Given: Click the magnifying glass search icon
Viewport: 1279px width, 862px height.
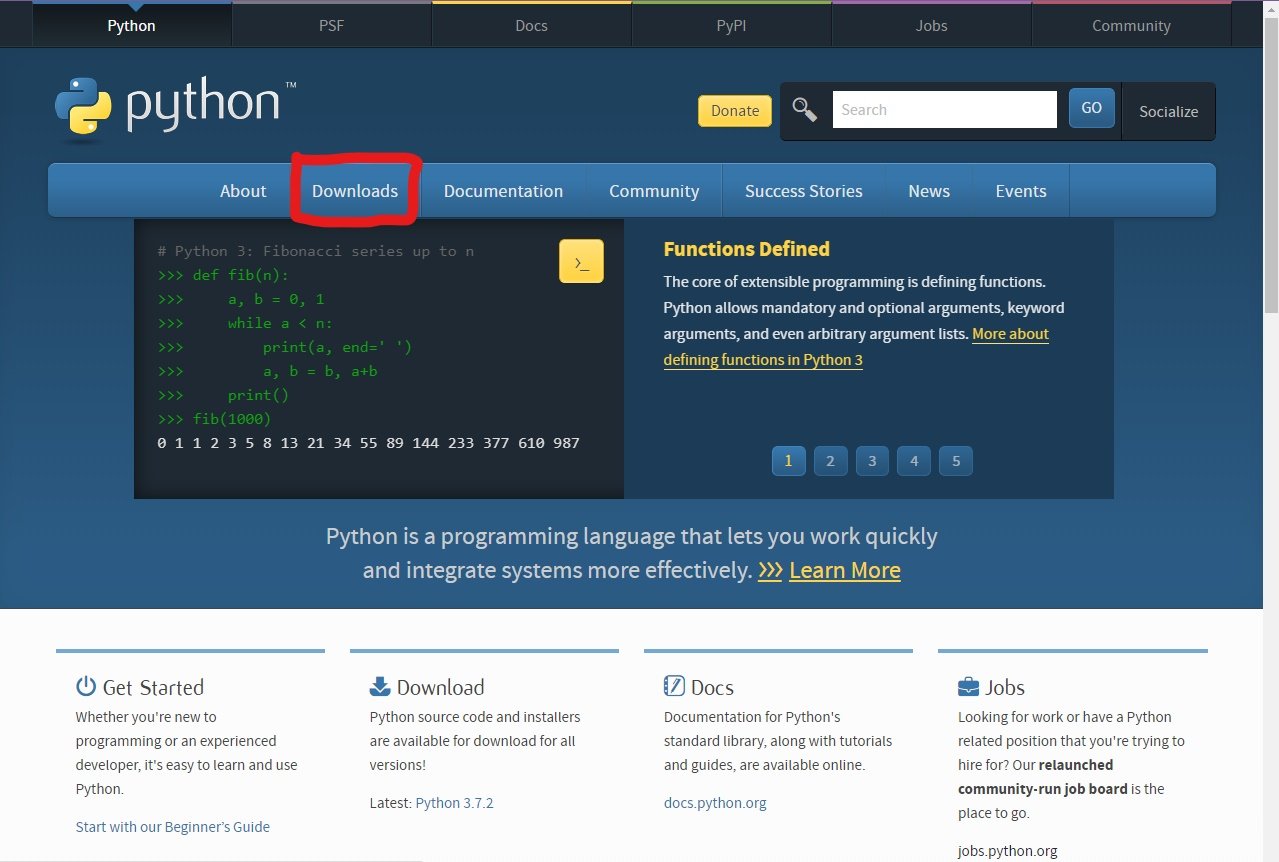Looking at the screenshot, I should [x=805, y=109].
